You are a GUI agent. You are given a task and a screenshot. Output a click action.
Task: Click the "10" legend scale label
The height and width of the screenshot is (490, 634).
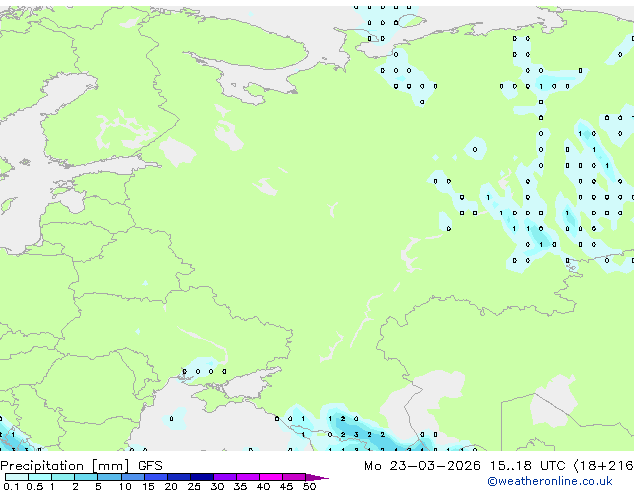125,486
